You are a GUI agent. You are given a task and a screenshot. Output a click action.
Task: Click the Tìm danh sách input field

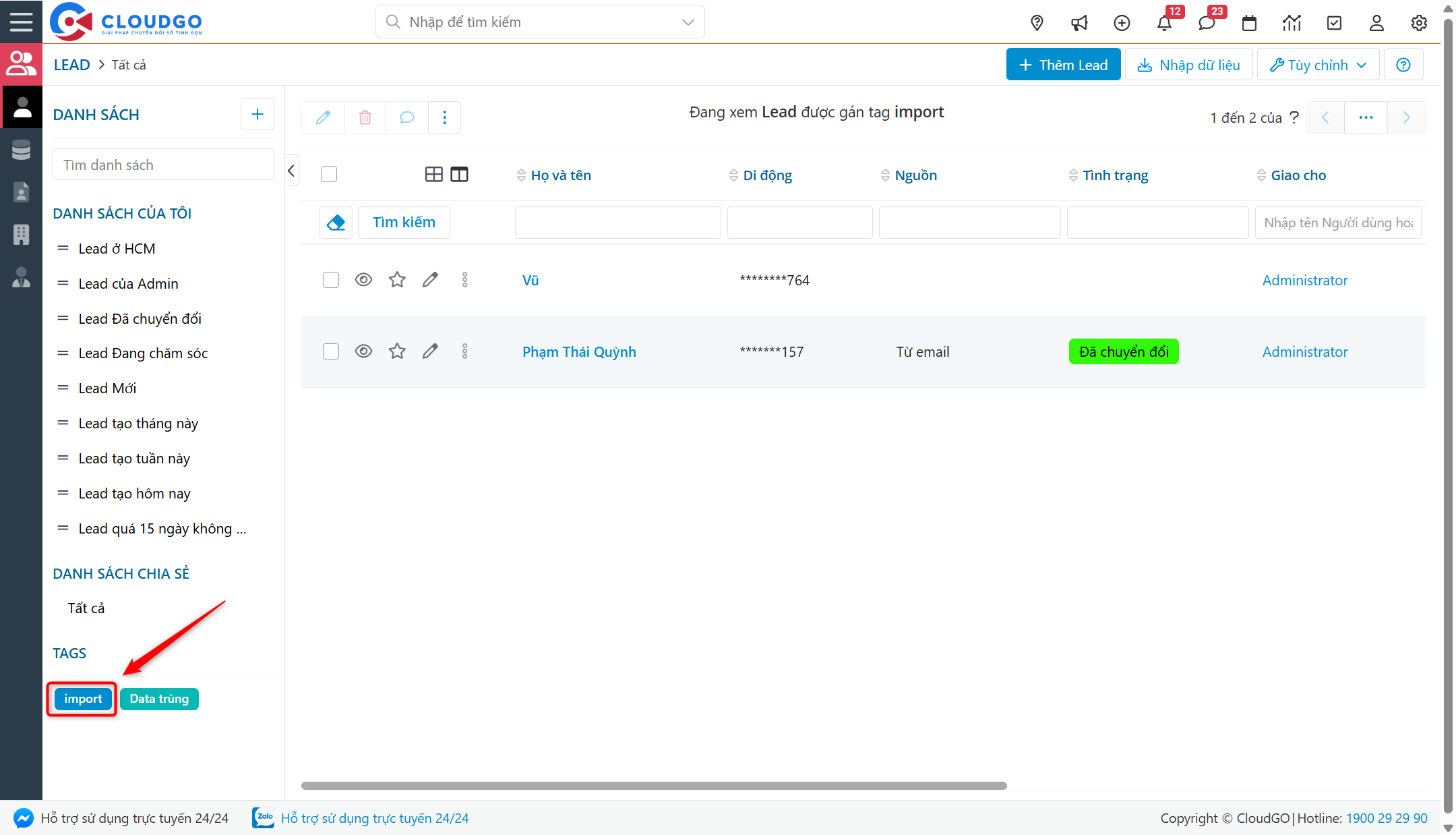pos(163,165)
